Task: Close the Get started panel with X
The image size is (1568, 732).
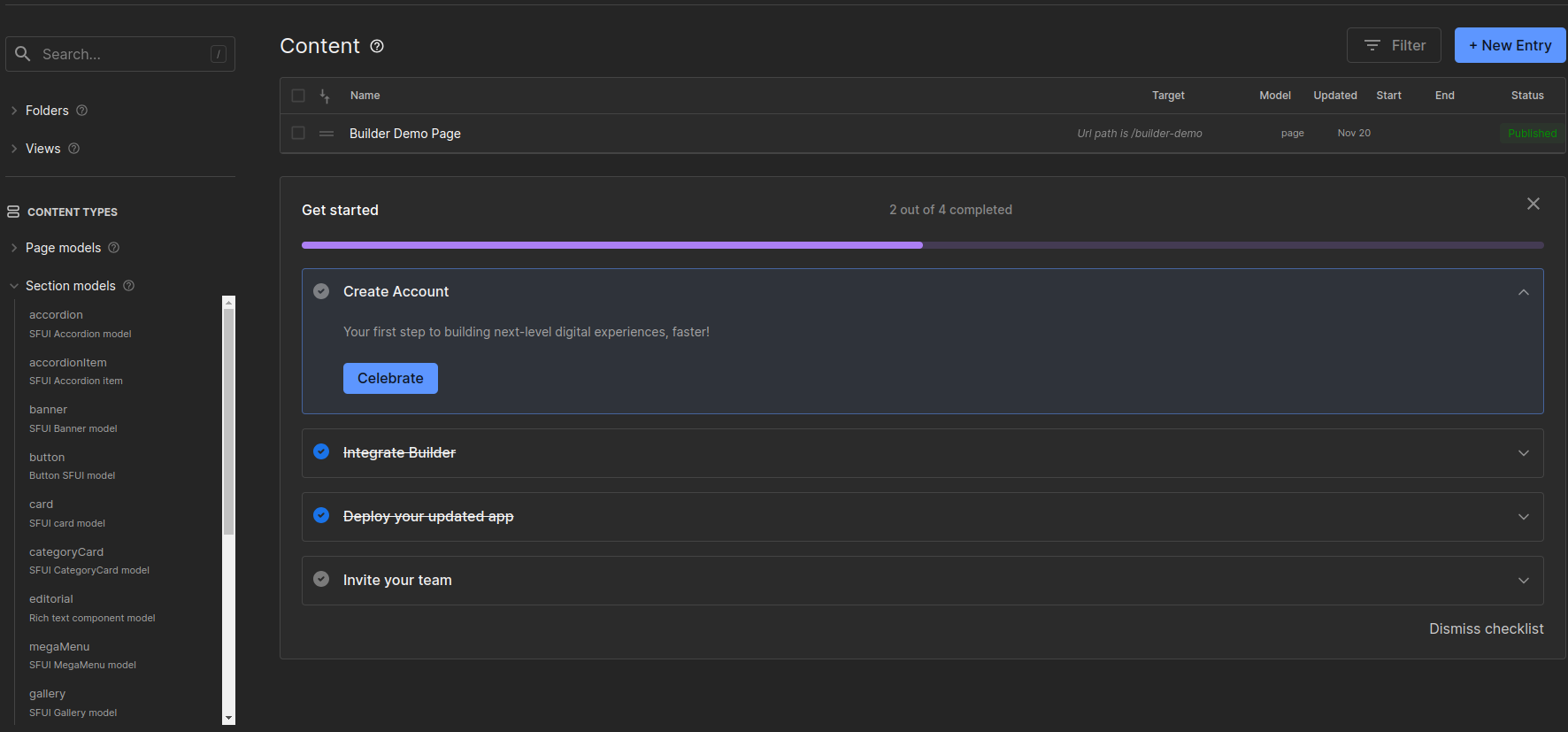Action: tap(1533, 204)
